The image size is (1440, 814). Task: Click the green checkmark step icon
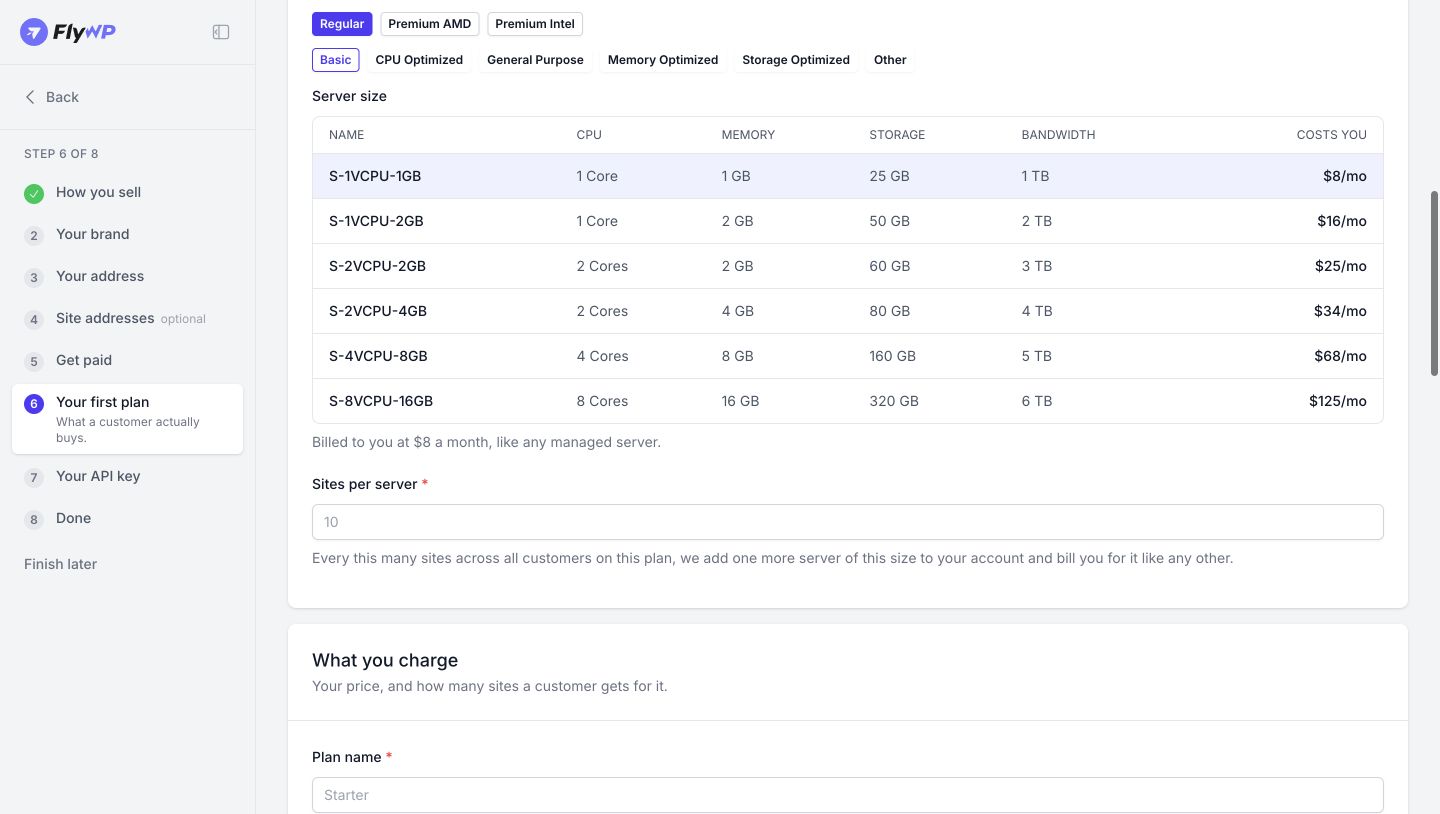pos(34,194)
